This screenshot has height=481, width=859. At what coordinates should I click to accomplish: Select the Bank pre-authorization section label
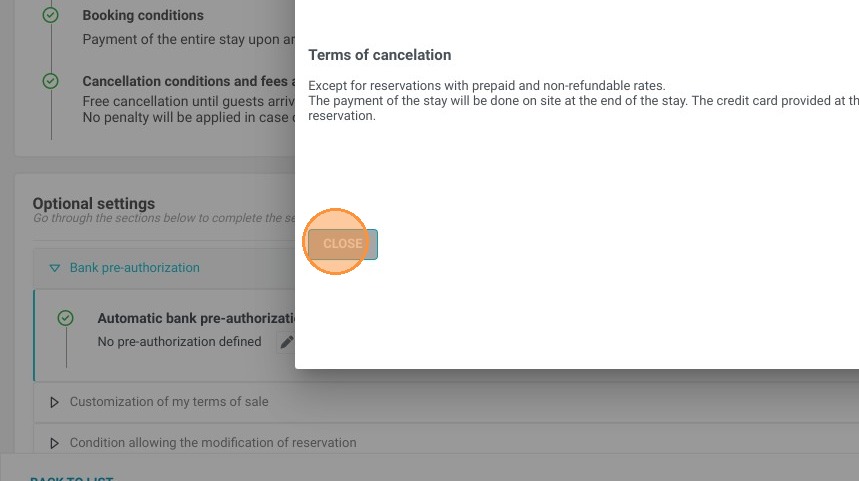click(x=135, y=268)
